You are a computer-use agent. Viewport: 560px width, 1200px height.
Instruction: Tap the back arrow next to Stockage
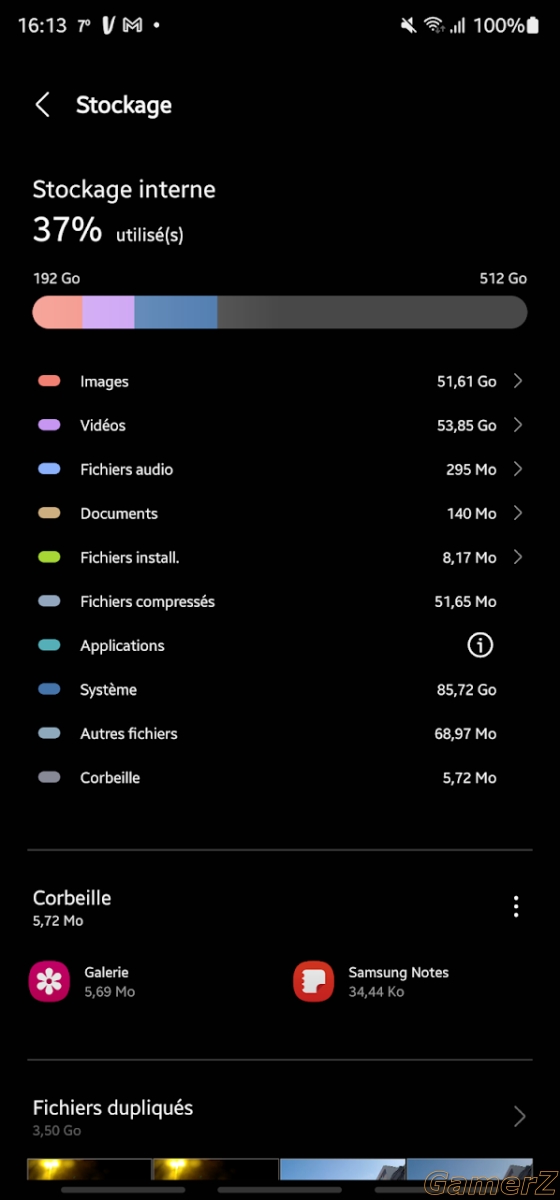tap(42, 105)
